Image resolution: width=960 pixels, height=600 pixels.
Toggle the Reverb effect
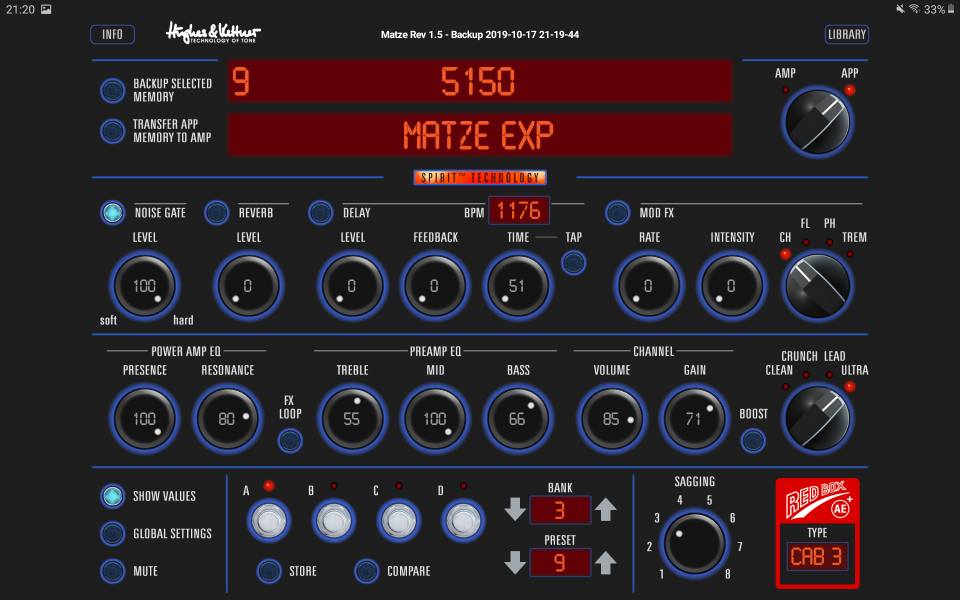click(x=217, y=212)
